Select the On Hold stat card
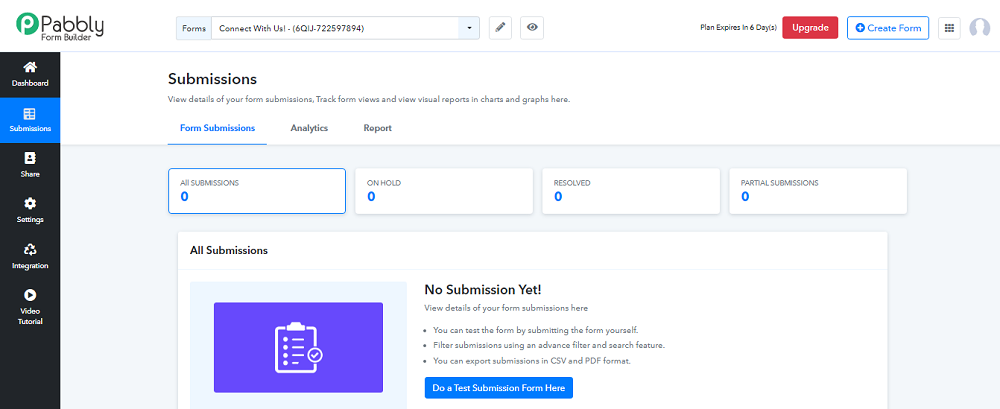This screenshot has width=1000, height=409. pyautogui.click(x=444, y=191)
